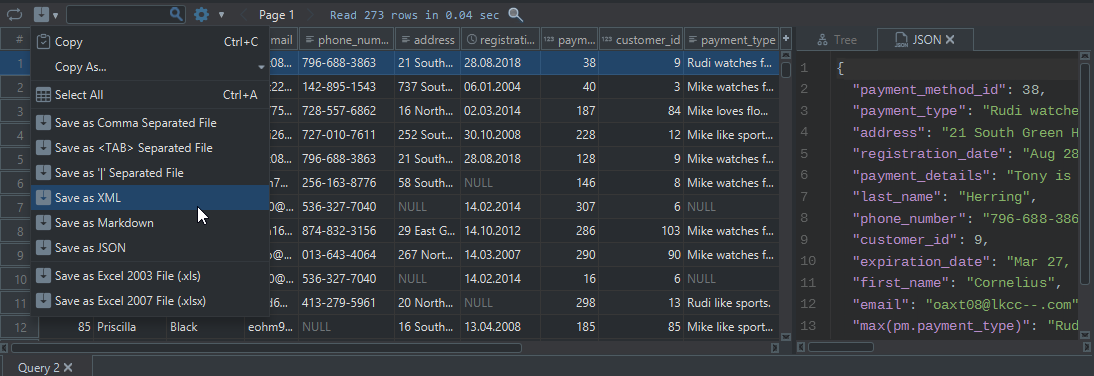Click the grid icon next to Select All
This screenshot has width=1094, height=376.
pos(43,95)
